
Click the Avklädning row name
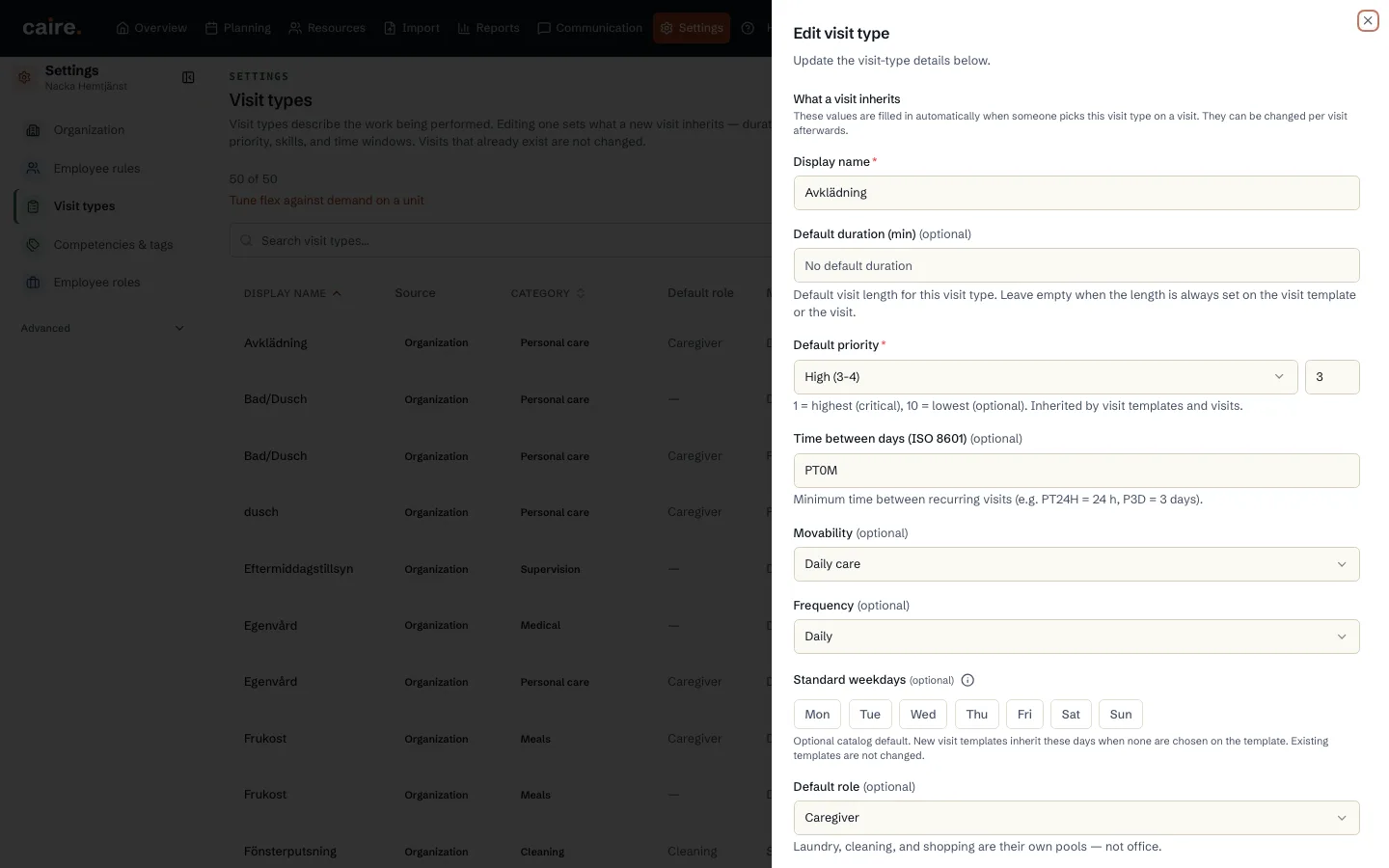pos(276,343)
